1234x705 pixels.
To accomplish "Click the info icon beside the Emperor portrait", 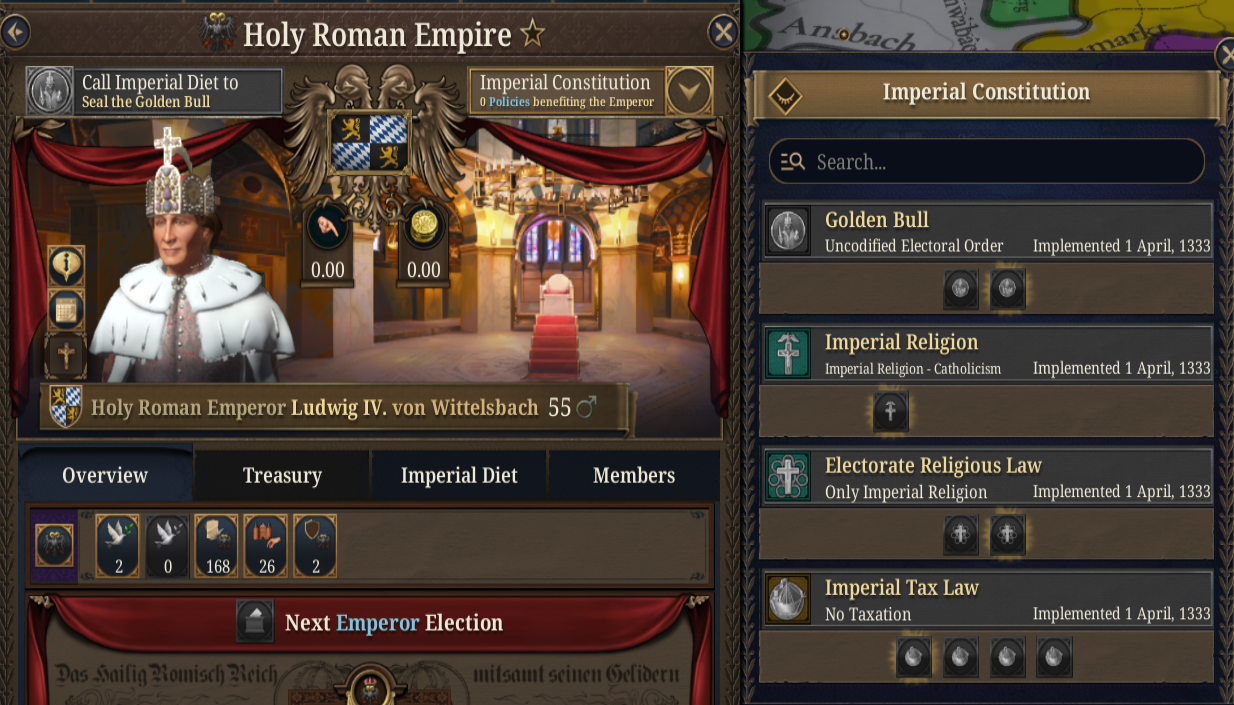I will click(x=66, y=266).
